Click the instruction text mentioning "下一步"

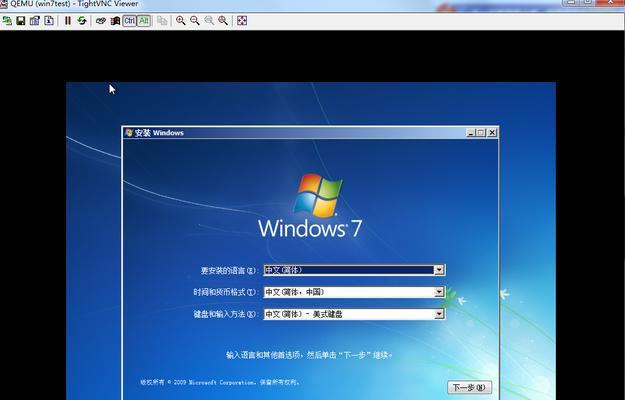(x=309, y=355)
